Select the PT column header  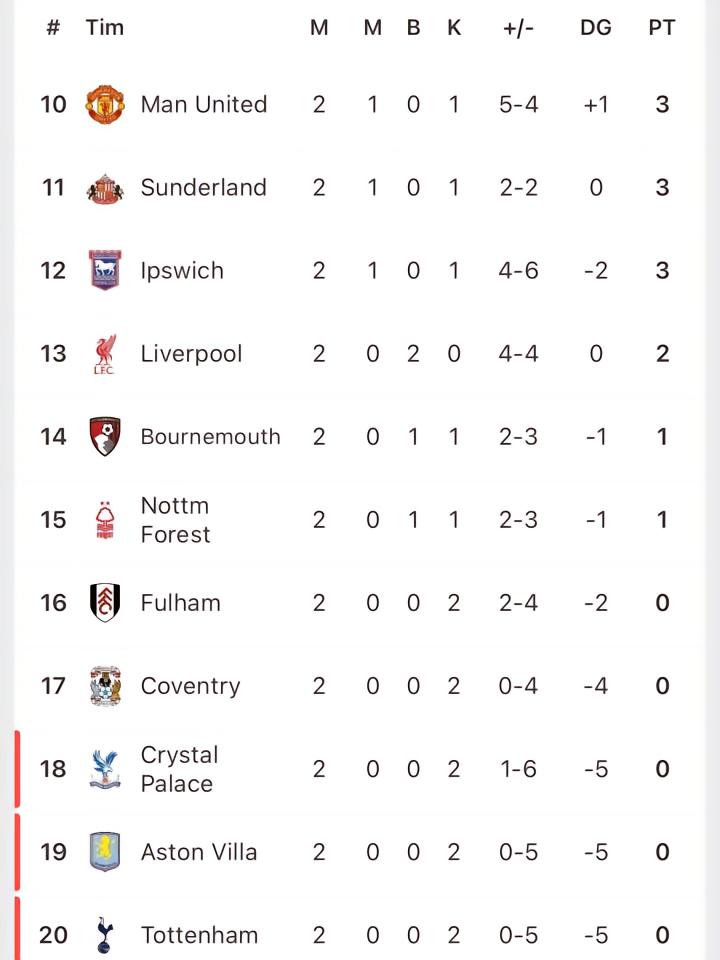click(x=662, y=28)
